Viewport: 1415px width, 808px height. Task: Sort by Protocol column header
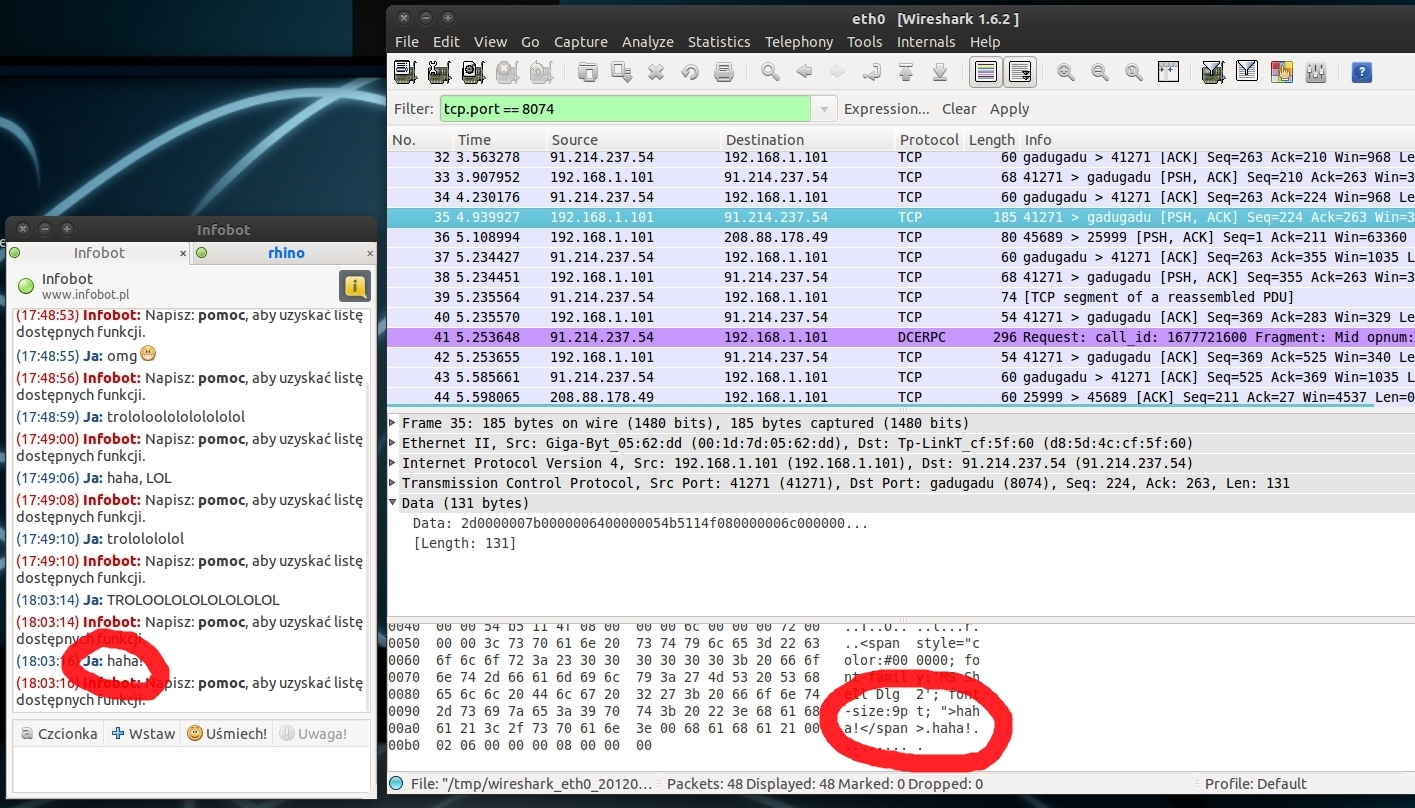click(928, 140)
